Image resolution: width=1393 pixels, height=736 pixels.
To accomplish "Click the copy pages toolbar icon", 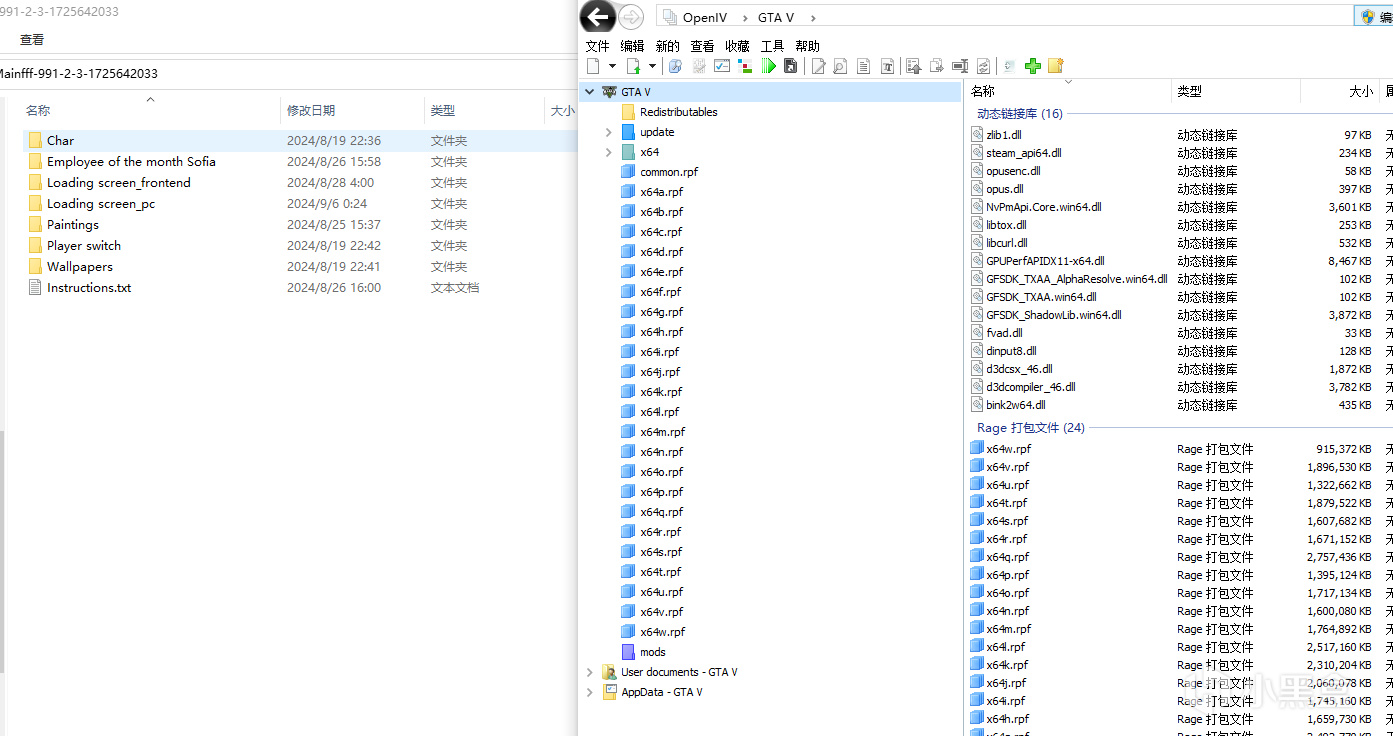I will click(937, 66).
